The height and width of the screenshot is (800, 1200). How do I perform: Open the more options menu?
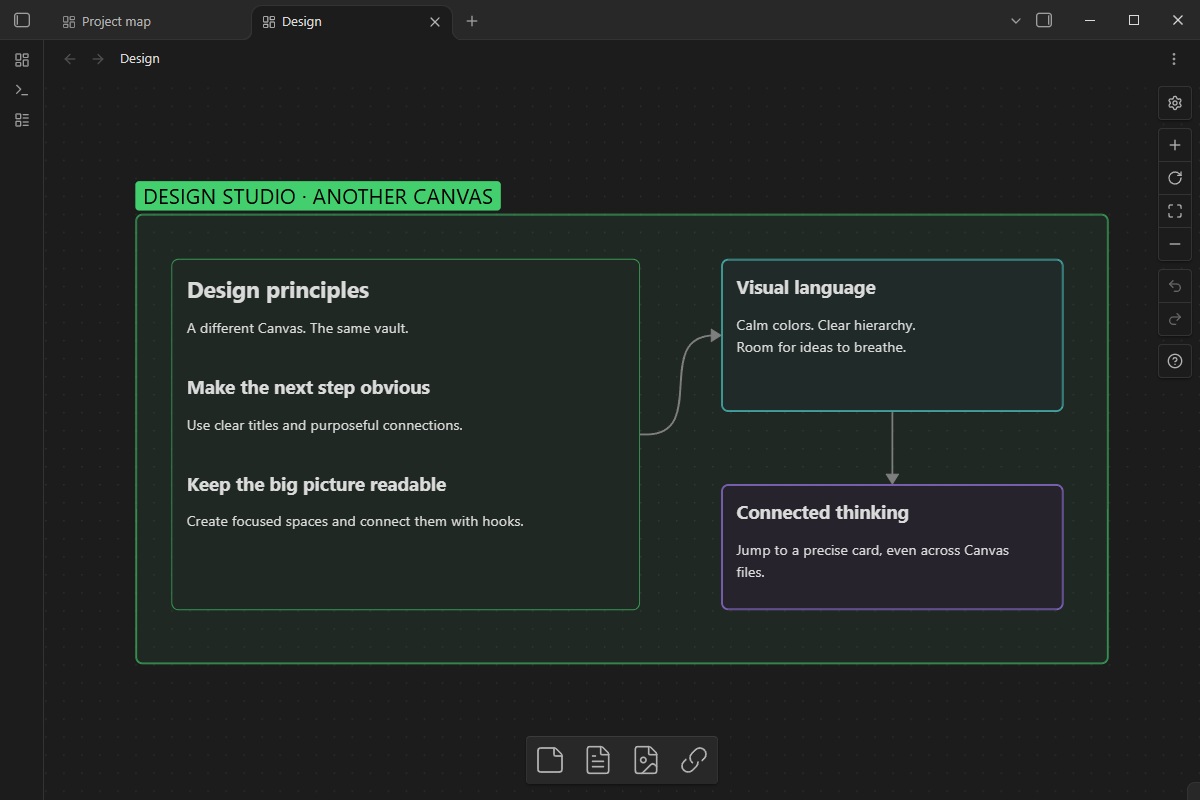1174,59
